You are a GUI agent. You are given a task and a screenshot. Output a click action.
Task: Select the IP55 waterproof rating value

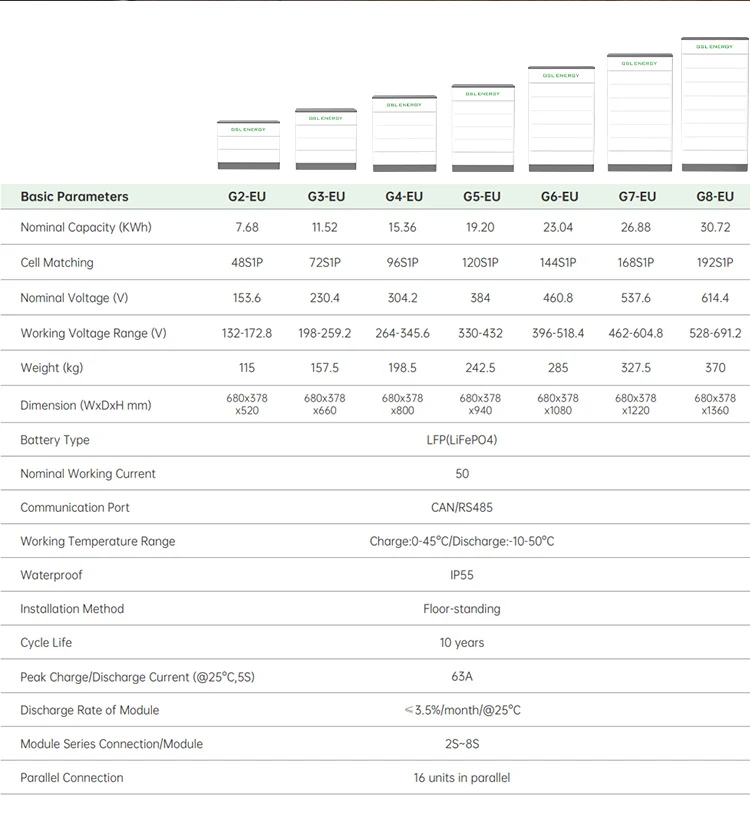pos(461,575)
